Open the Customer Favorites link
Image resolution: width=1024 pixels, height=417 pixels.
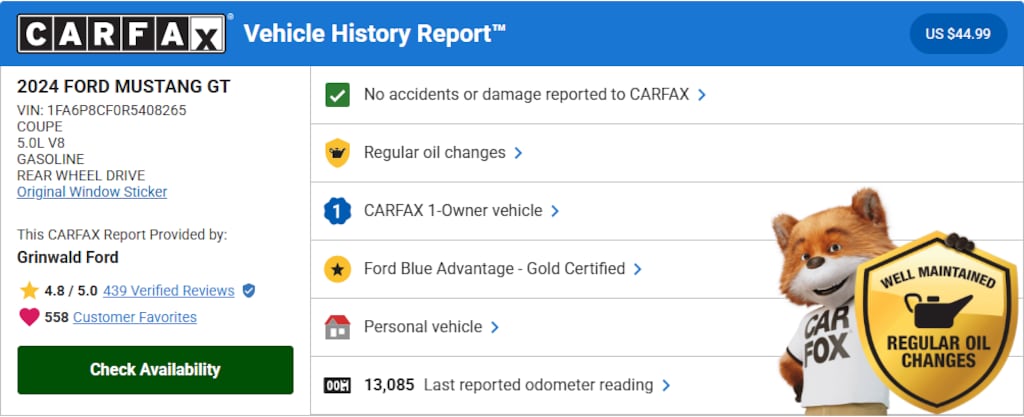pyautogui.click(x=135, y=317)
